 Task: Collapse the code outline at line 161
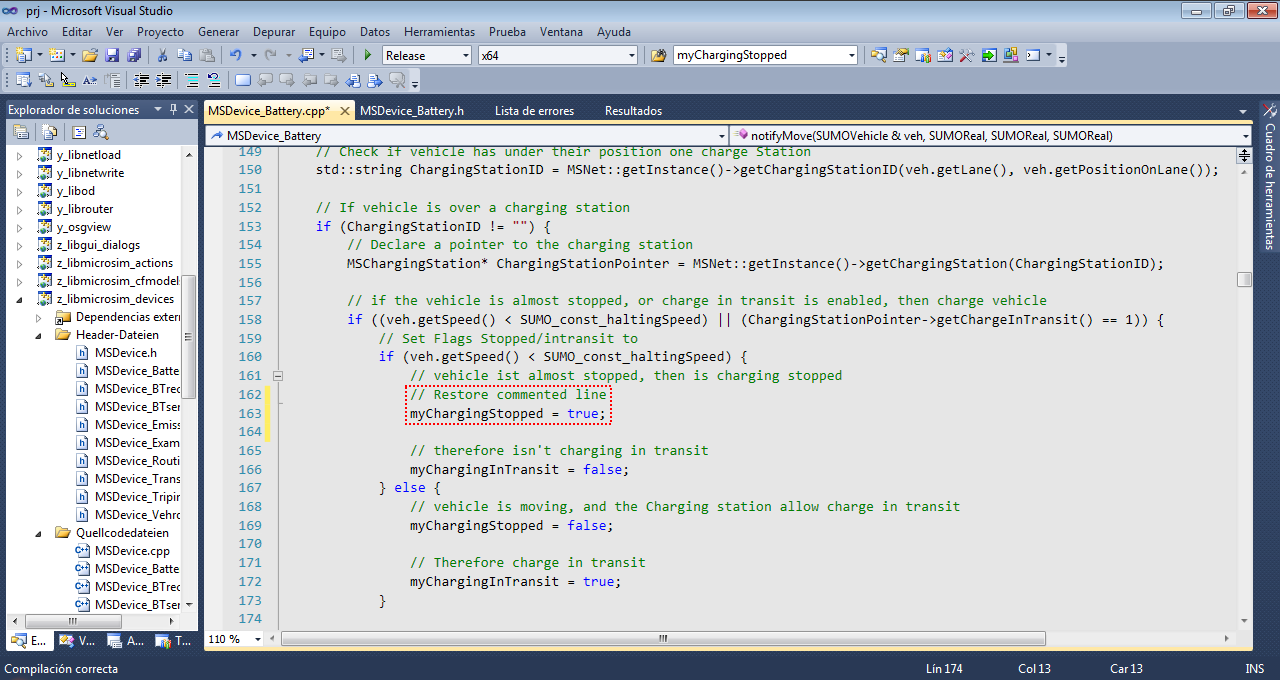(x=278, y=376)
